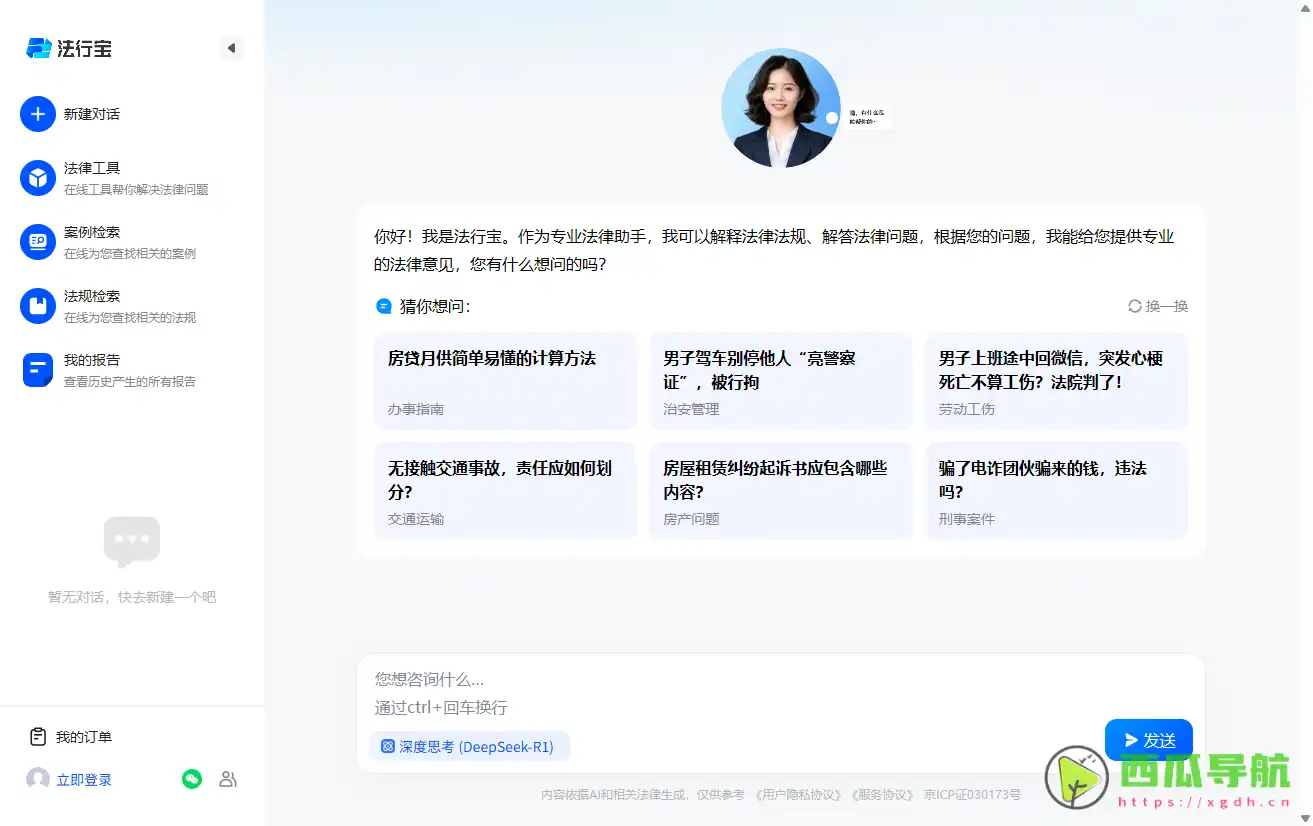This screenshot has height=826, width=1313.
Task: Click the assistant avatar photo
Action: coord(780,107)
